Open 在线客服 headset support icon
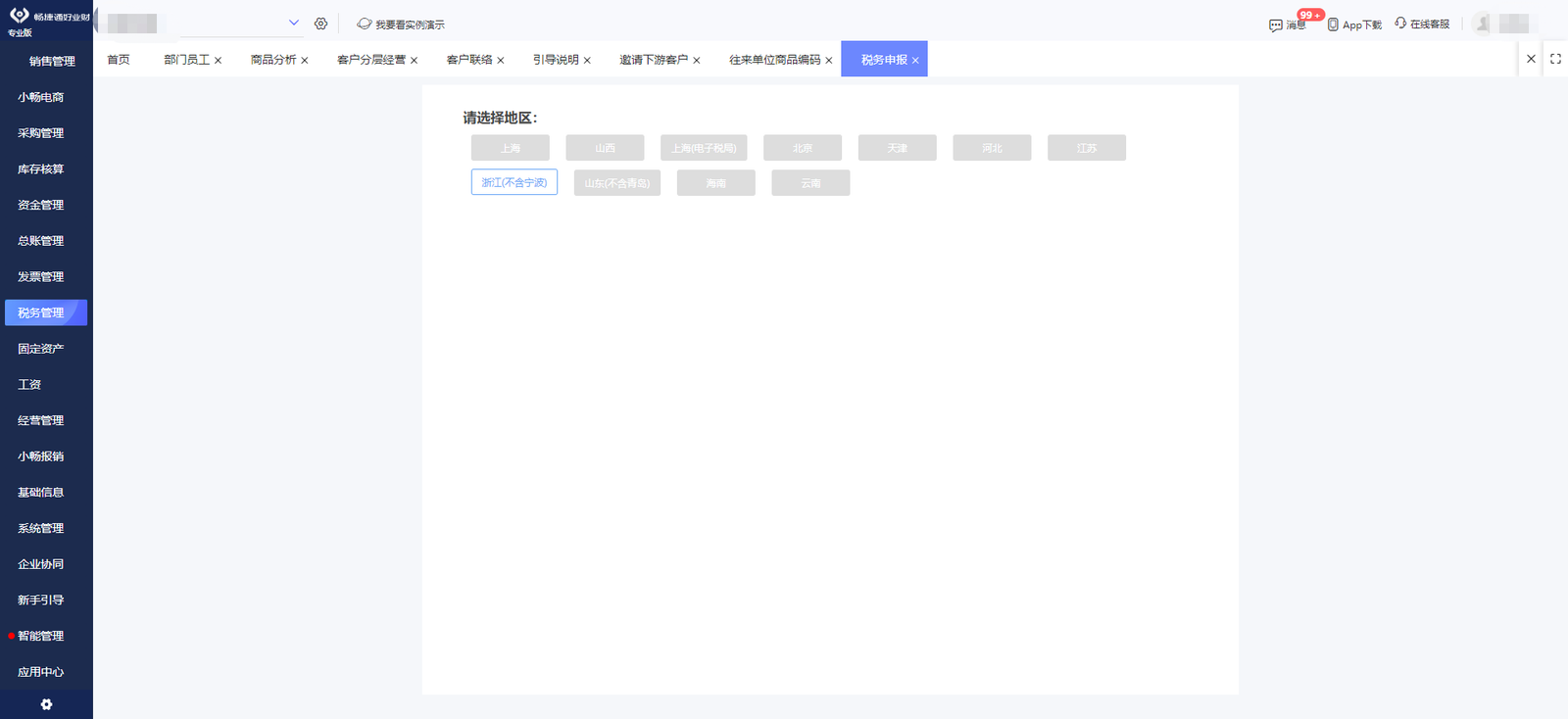Viewport: 1568px width, 719px height. coord(1400,24)
